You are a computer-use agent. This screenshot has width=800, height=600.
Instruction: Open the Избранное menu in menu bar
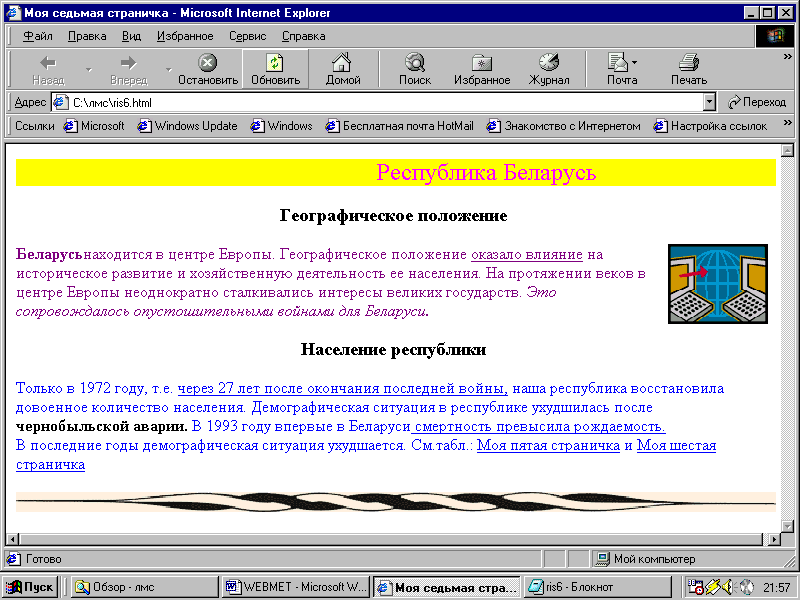tap(185, 36)
